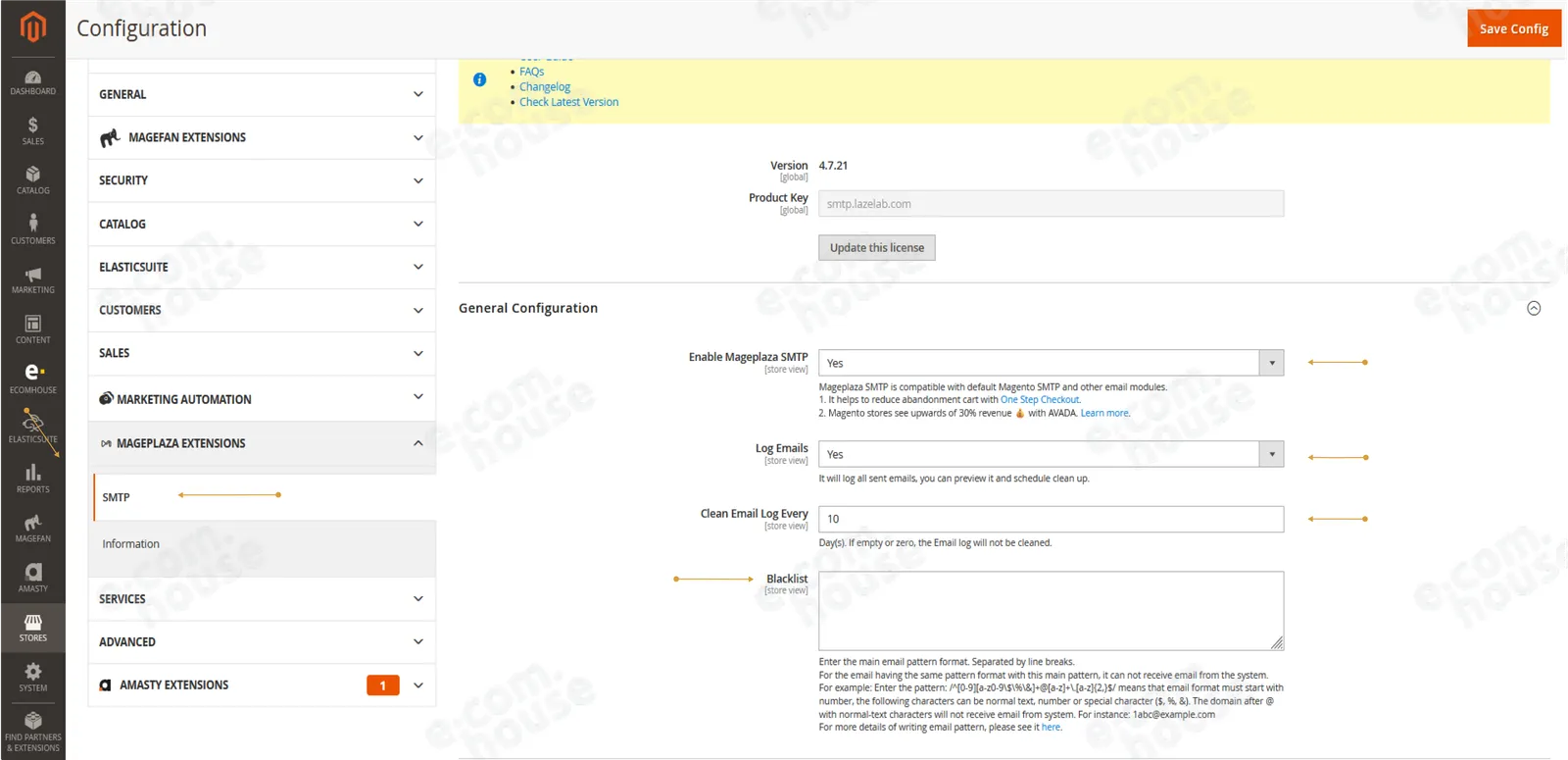Viewport: 1568px width, 760px height.
Task: Select the SMTP menu item
Action: [x=116, y=497]
